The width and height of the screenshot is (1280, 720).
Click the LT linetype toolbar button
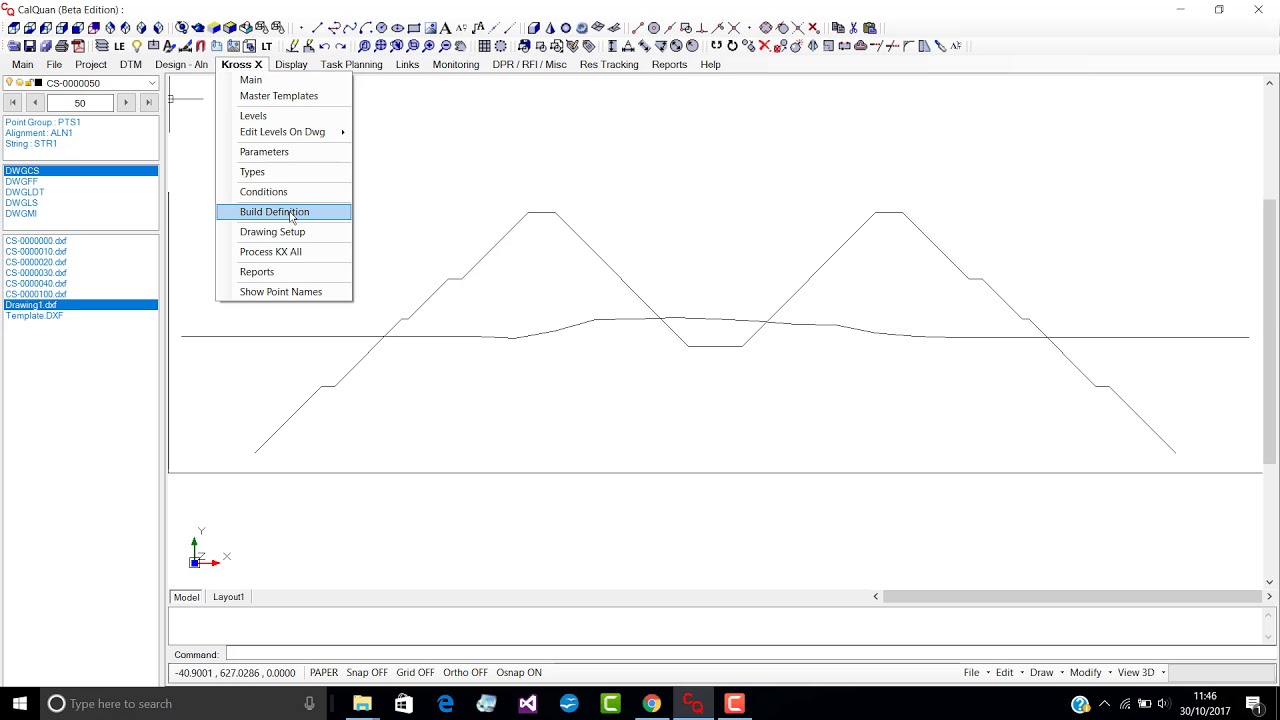(x=267, y=46)
